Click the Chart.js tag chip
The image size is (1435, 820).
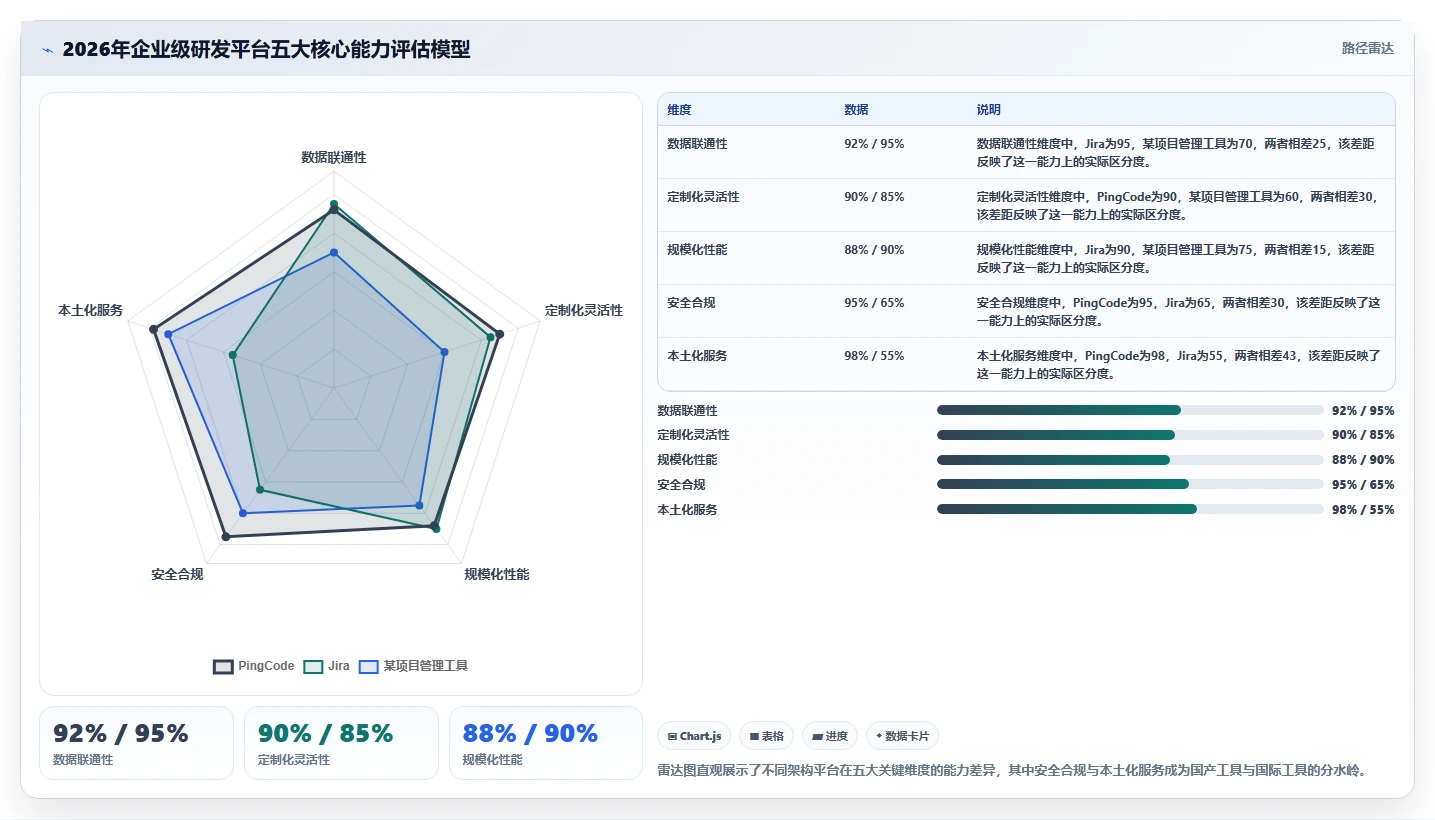pyautogui.click(x=694, y=736)
